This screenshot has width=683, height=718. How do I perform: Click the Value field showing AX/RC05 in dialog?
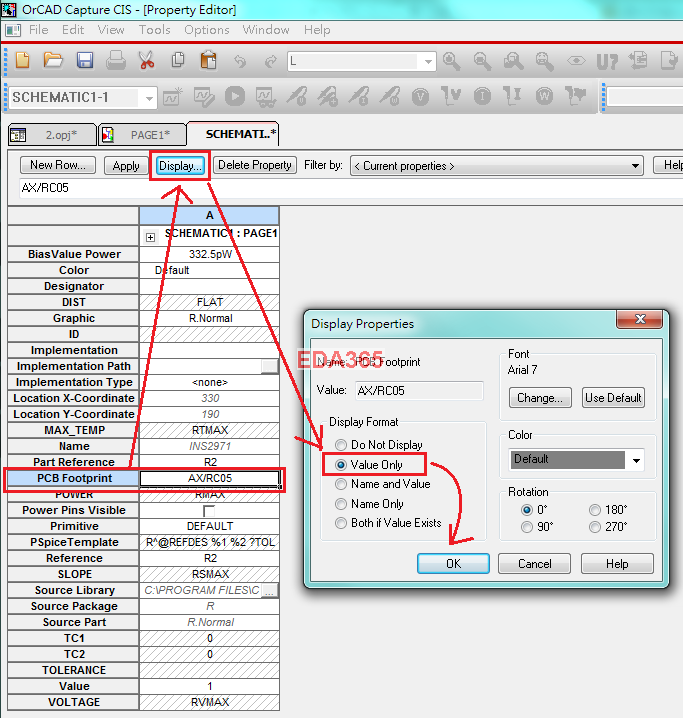[419, 391]
